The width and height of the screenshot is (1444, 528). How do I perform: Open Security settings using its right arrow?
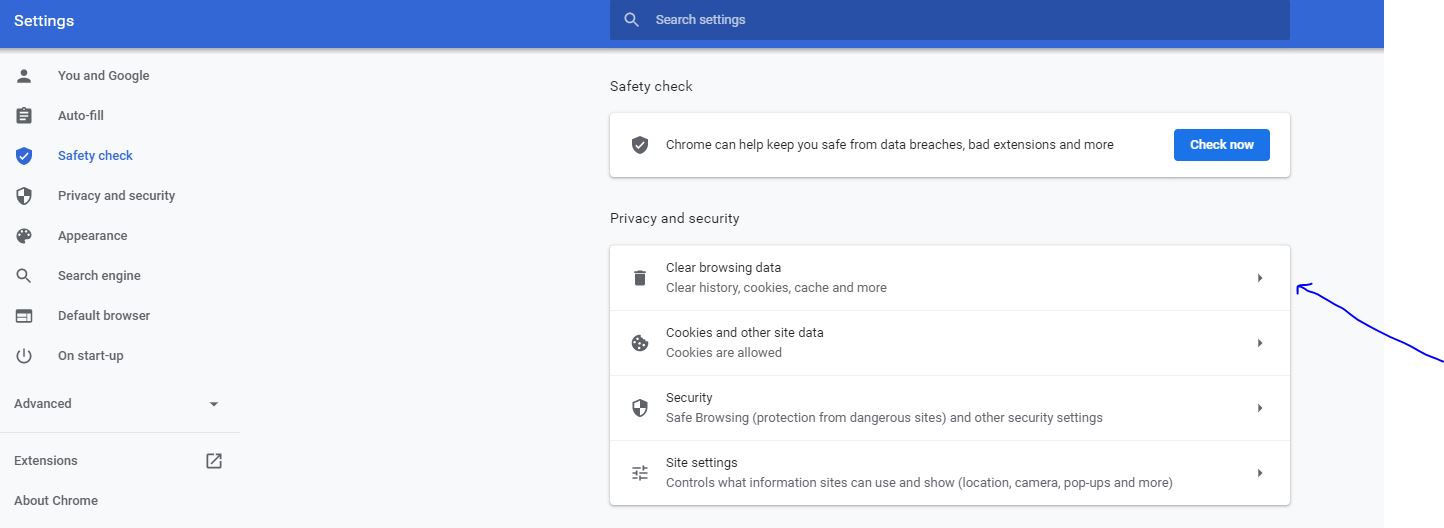1260,408
